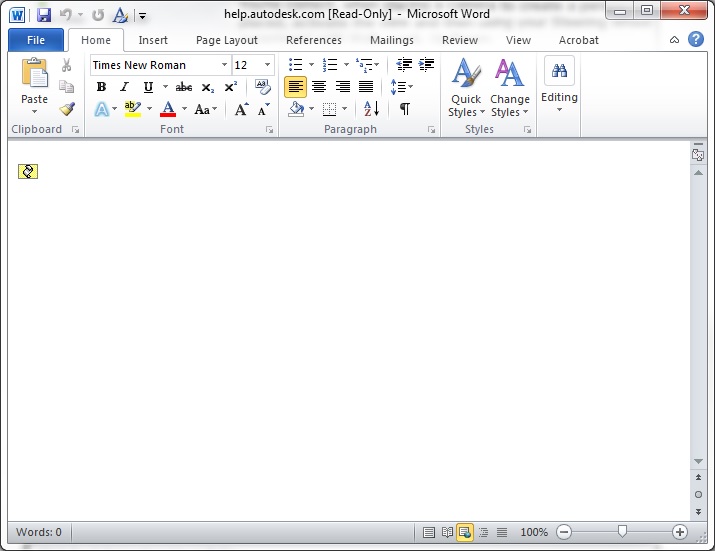
Task: Open the Change Case Aa menu
Action: (x=206, y=109)
